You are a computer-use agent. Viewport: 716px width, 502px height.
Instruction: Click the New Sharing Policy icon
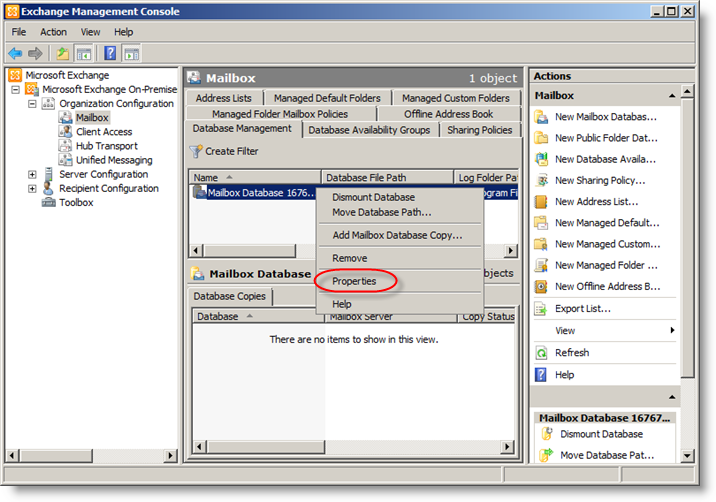[541, 180]
